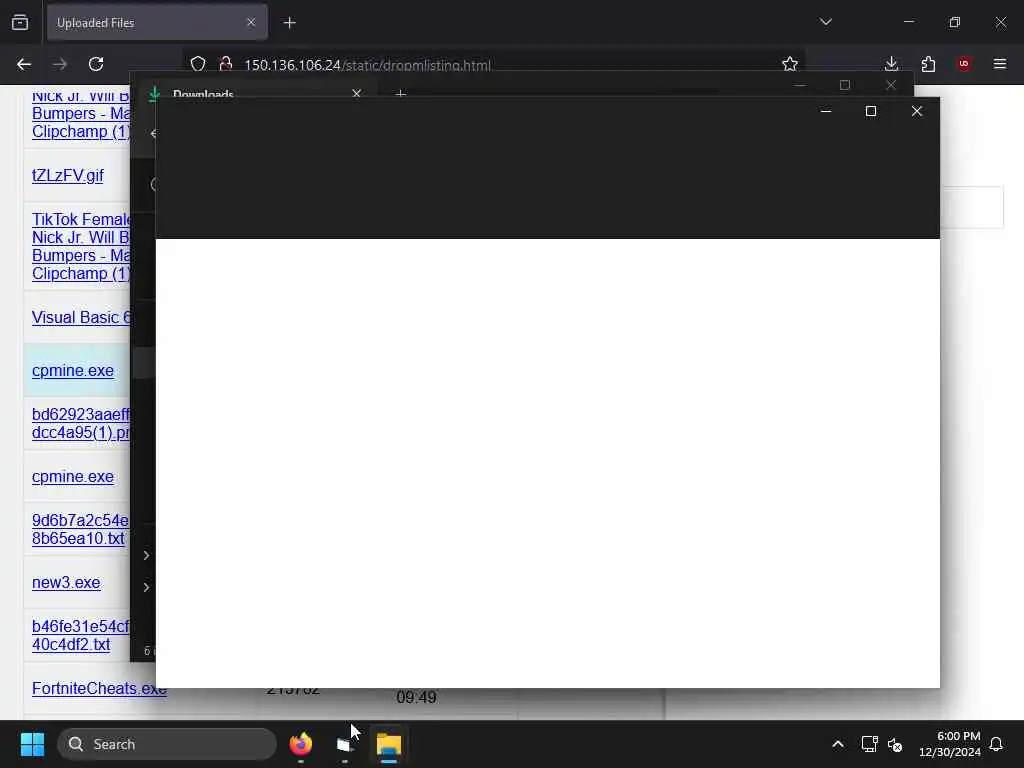Open the white app icon on taskbar
Image resolution: width=1024 pixels, height=768 pixels.
click(x=345, y=744)
